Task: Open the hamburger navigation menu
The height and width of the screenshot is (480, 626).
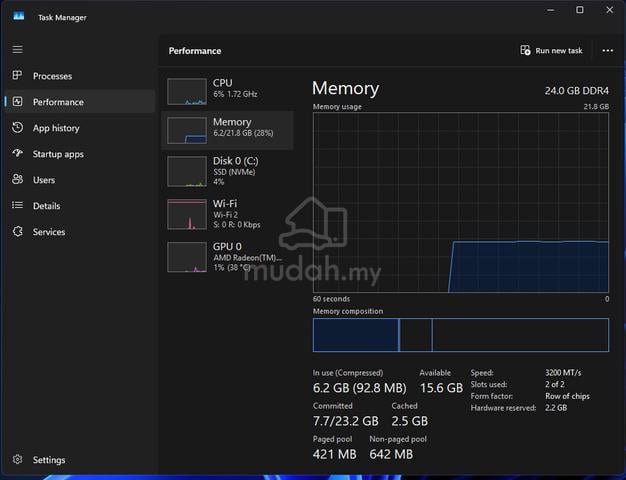Action: [17, 50]
